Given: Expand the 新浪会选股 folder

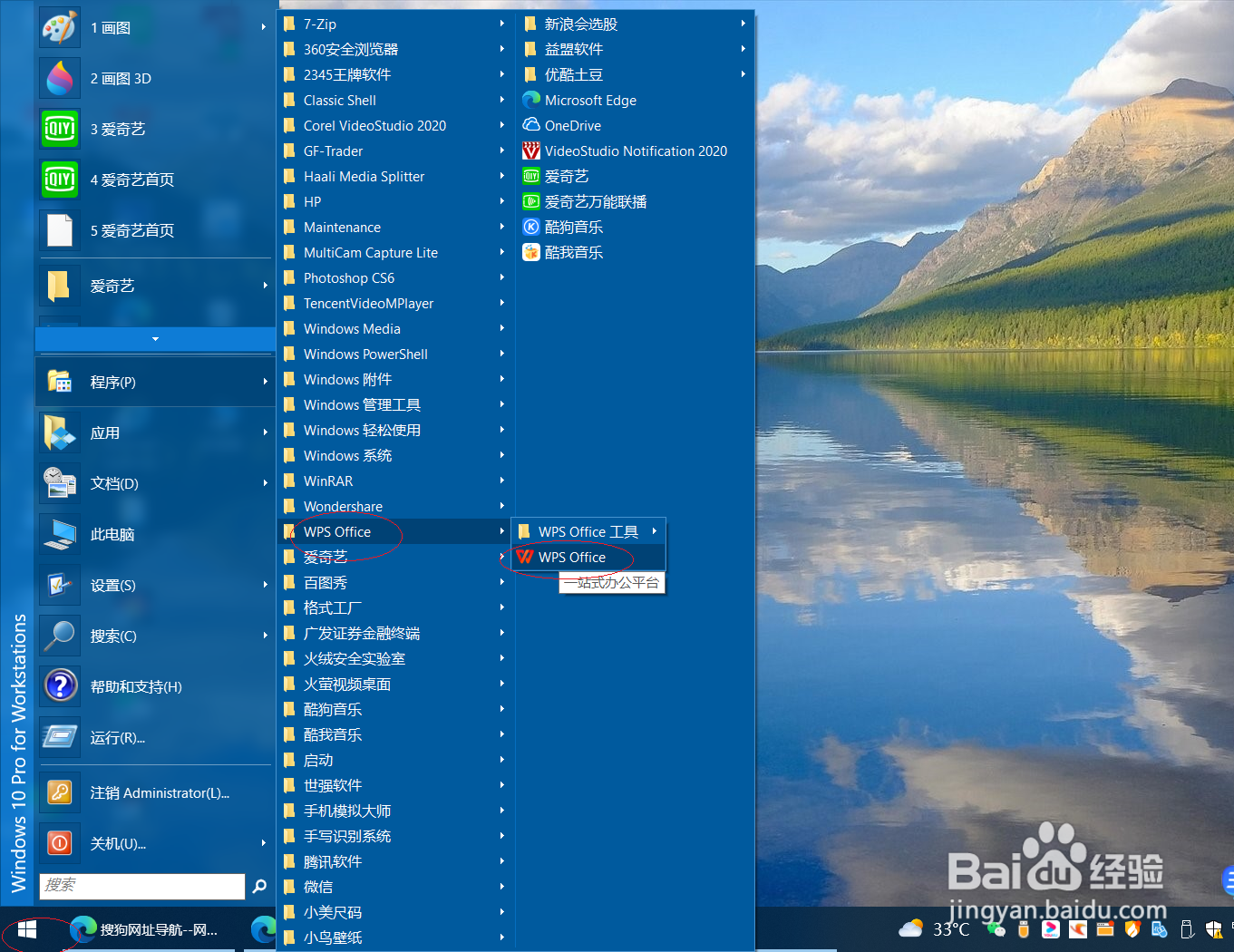Looking at the screenshot, I should 636,24.
